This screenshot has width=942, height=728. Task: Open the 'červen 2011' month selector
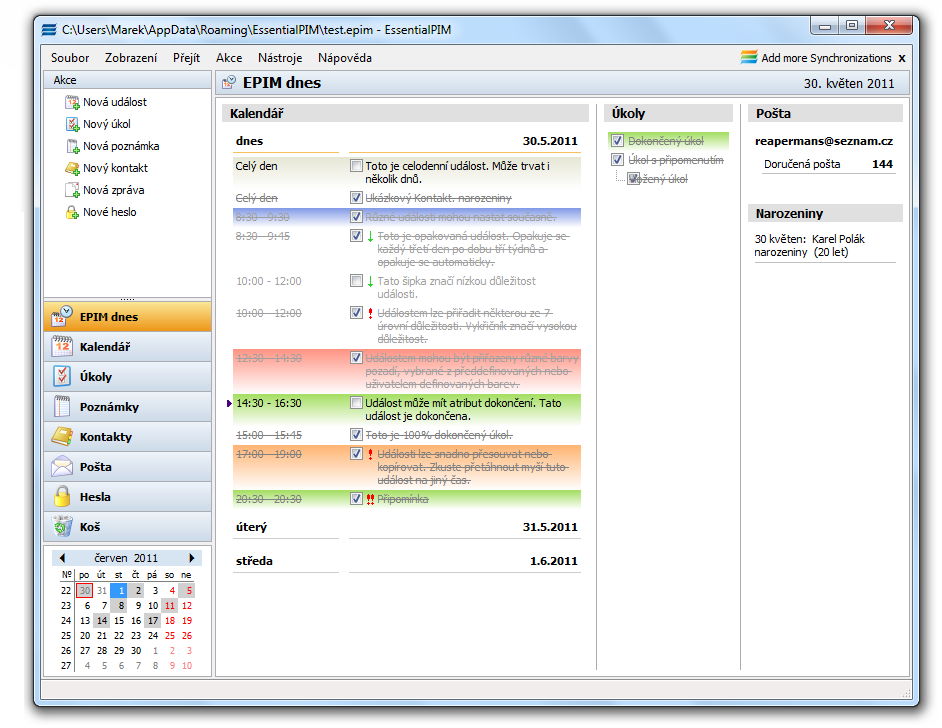pyautogui.click(x=126, y=558)
